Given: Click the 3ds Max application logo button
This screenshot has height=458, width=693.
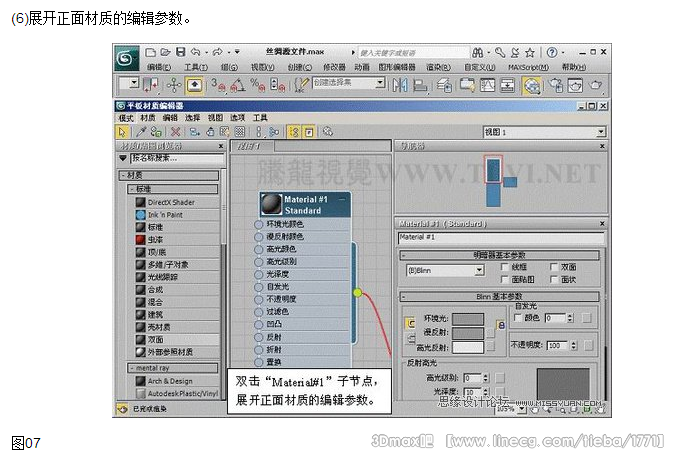Looking at the screenshot, I should tap(126, 58).
